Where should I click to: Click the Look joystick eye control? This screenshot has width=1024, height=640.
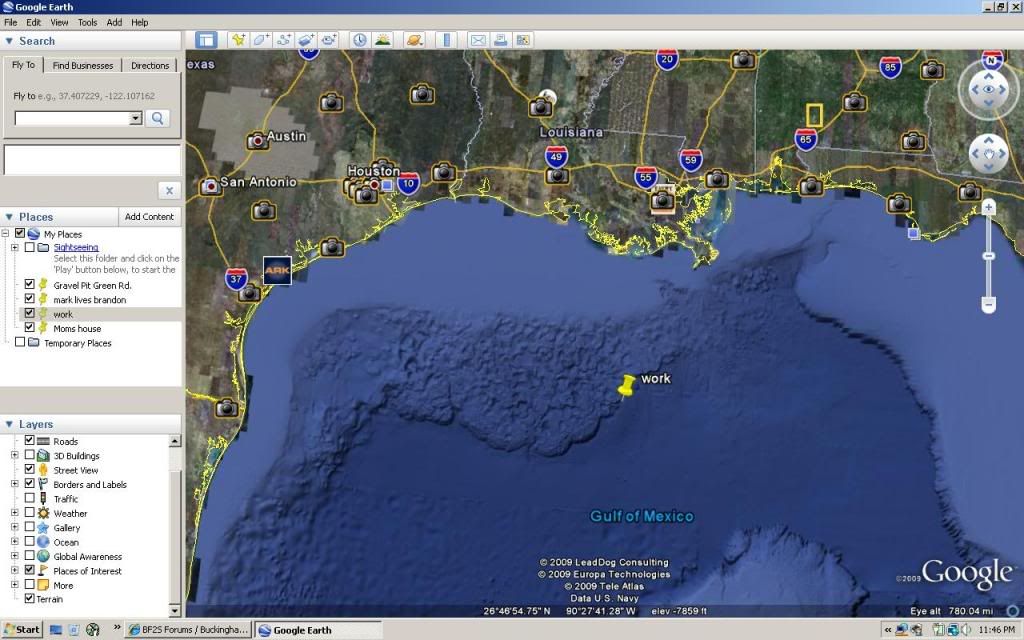coord(988,89)
